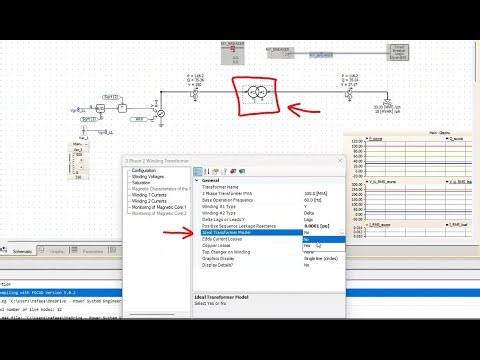Open the Saturation page in the tree
Image resolution: width=480 pixels, height=360 pixels.
coord(141,183)
